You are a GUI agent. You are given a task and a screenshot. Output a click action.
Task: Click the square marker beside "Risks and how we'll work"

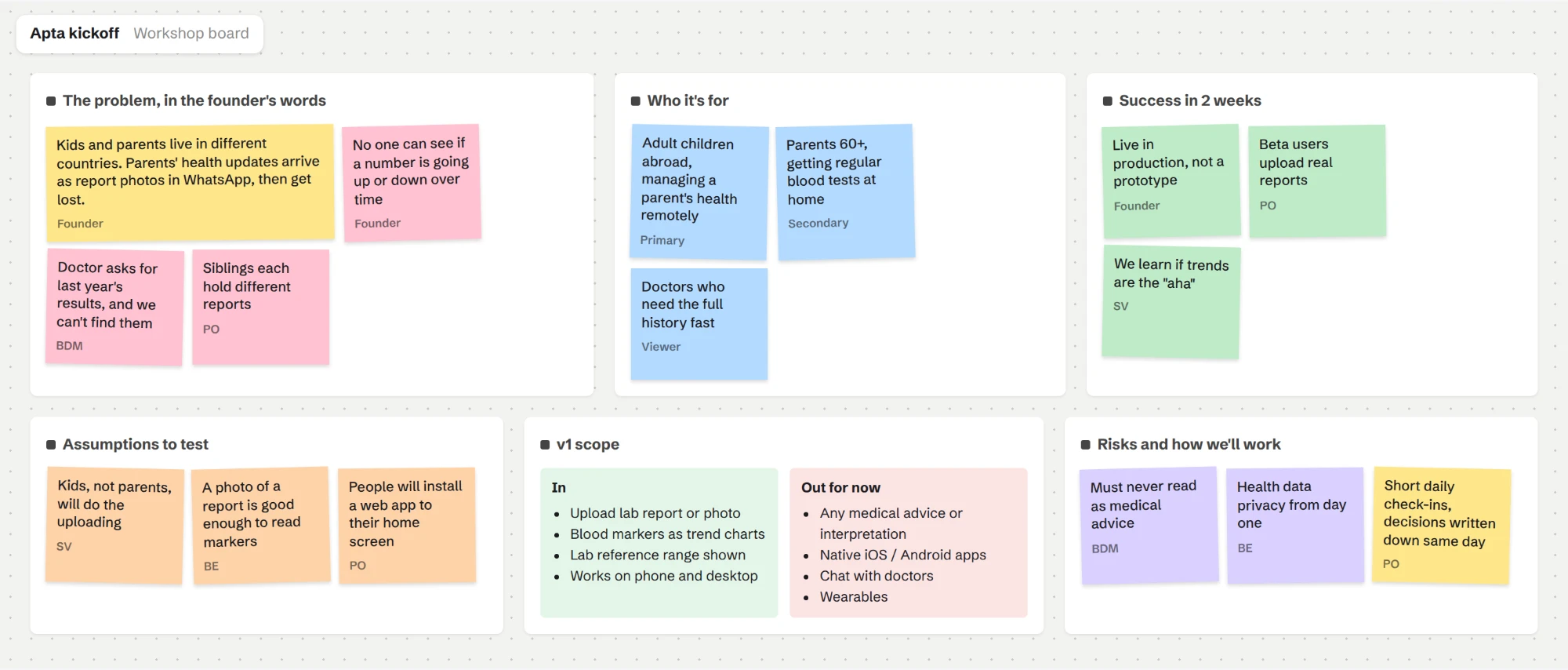1086,445
